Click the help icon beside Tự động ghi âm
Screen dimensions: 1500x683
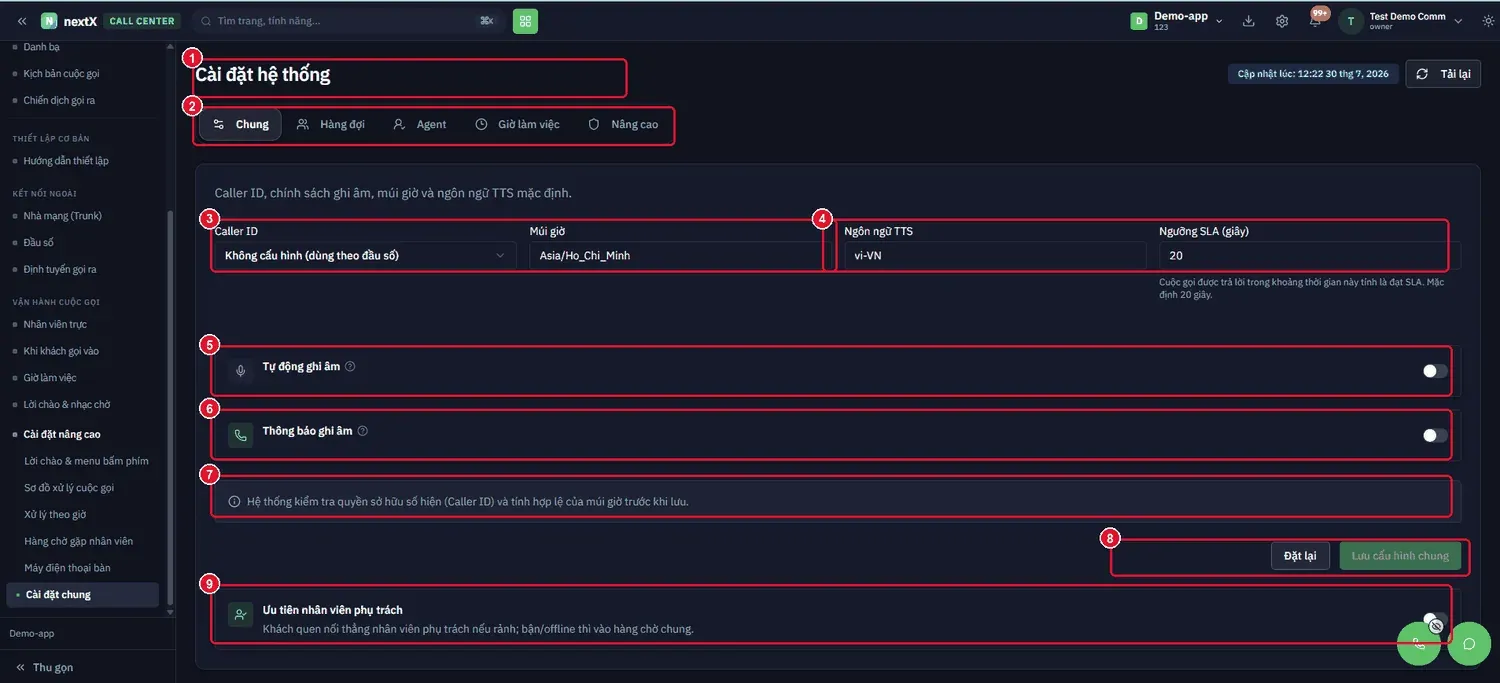point(350,367)
